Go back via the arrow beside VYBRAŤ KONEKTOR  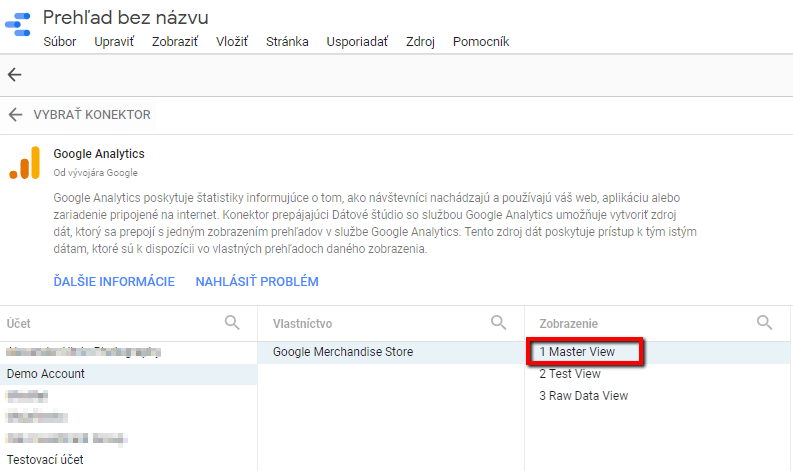16,115
